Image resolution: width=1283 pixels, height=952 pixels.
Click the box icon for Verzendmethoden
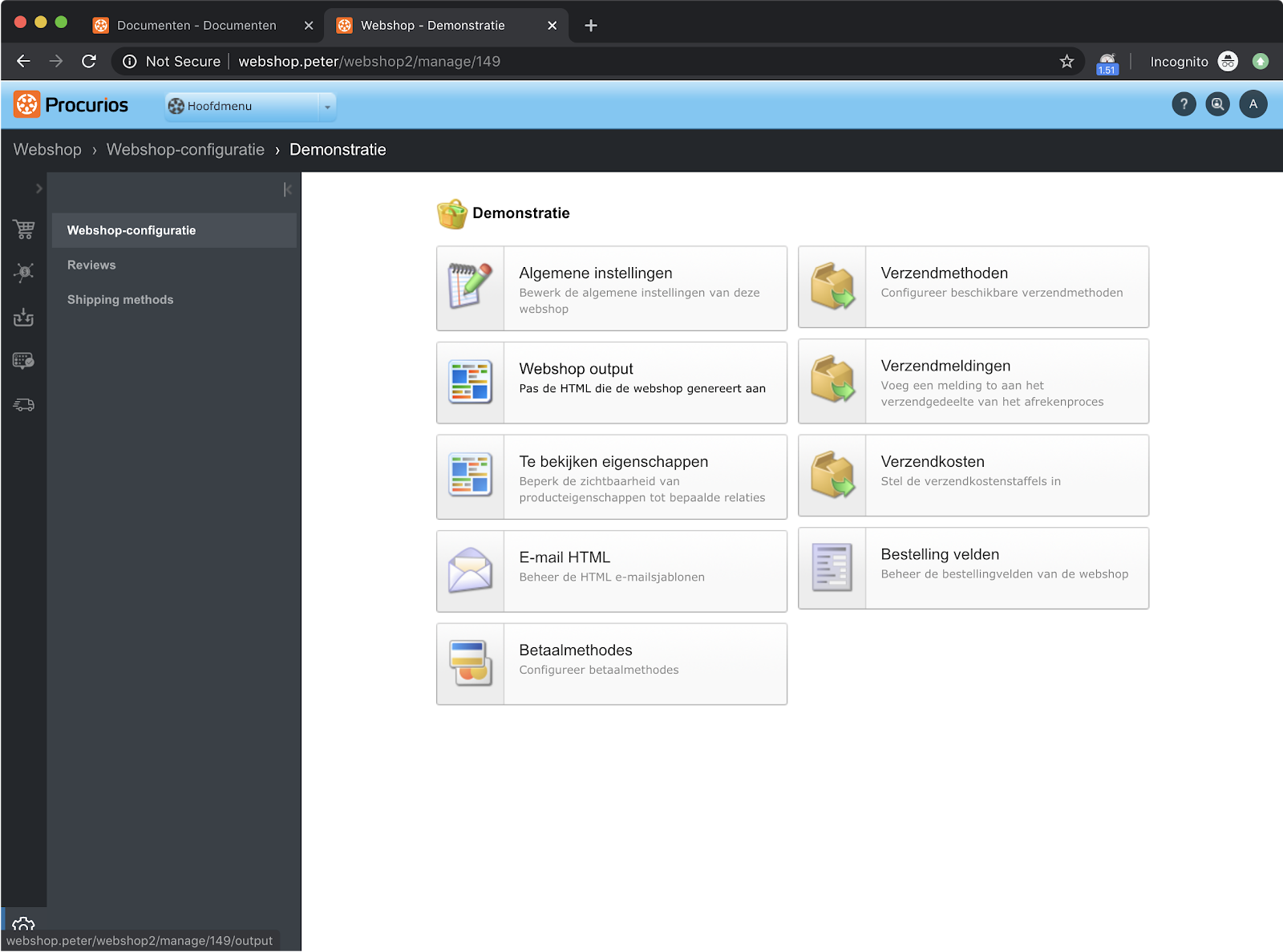[832, 286]
